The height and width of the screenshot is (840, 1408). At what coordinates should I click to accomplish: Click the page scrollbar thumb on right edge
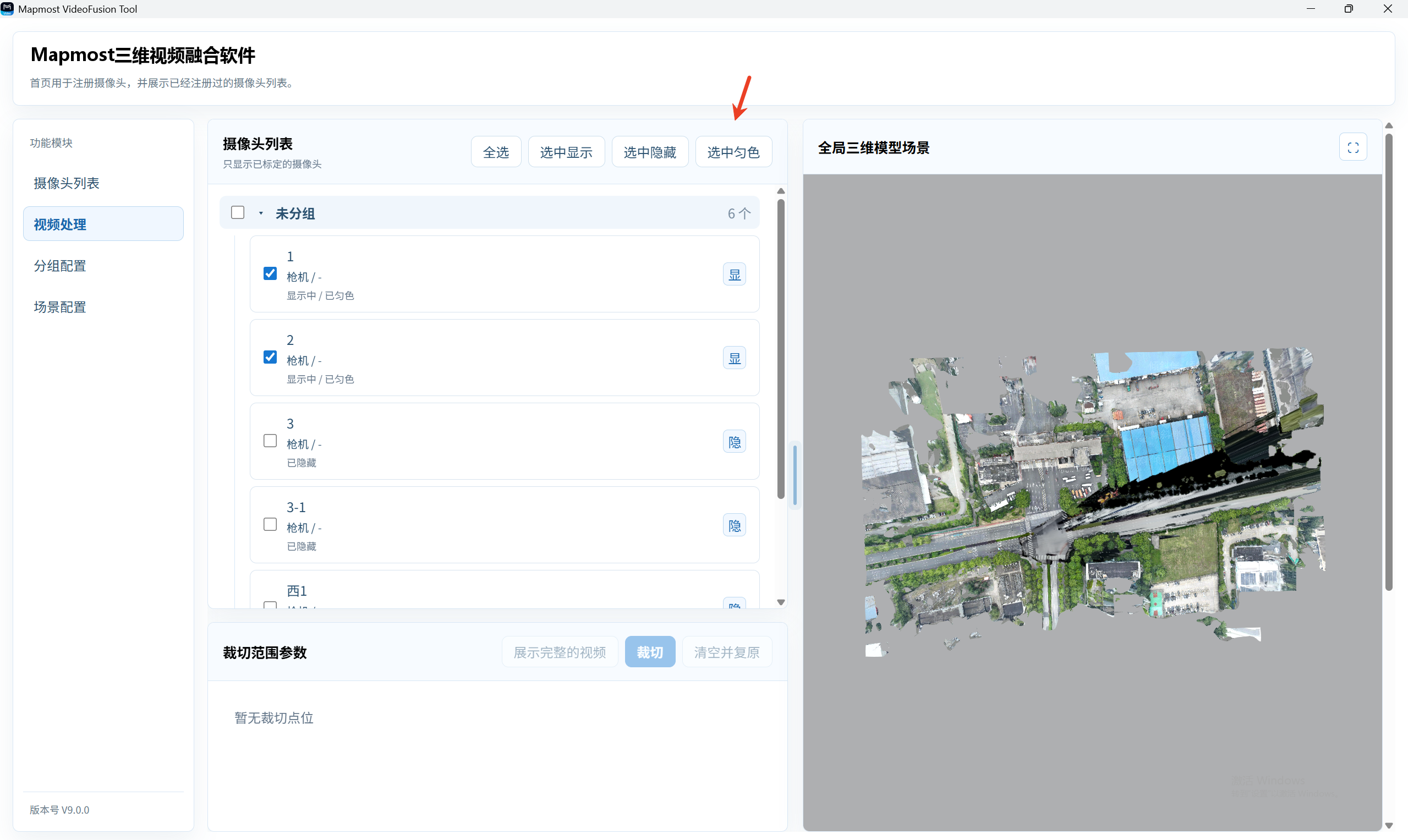1389,363
